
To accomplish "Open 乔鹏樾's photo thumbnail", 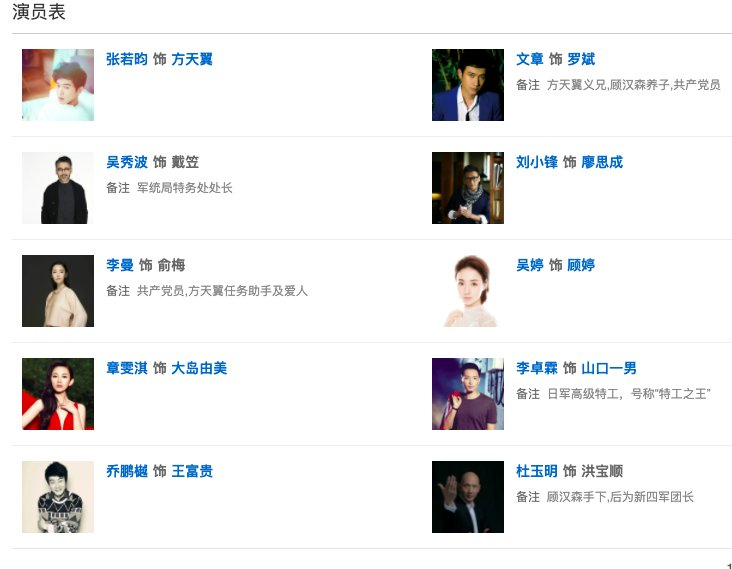I will pos(58,497).
